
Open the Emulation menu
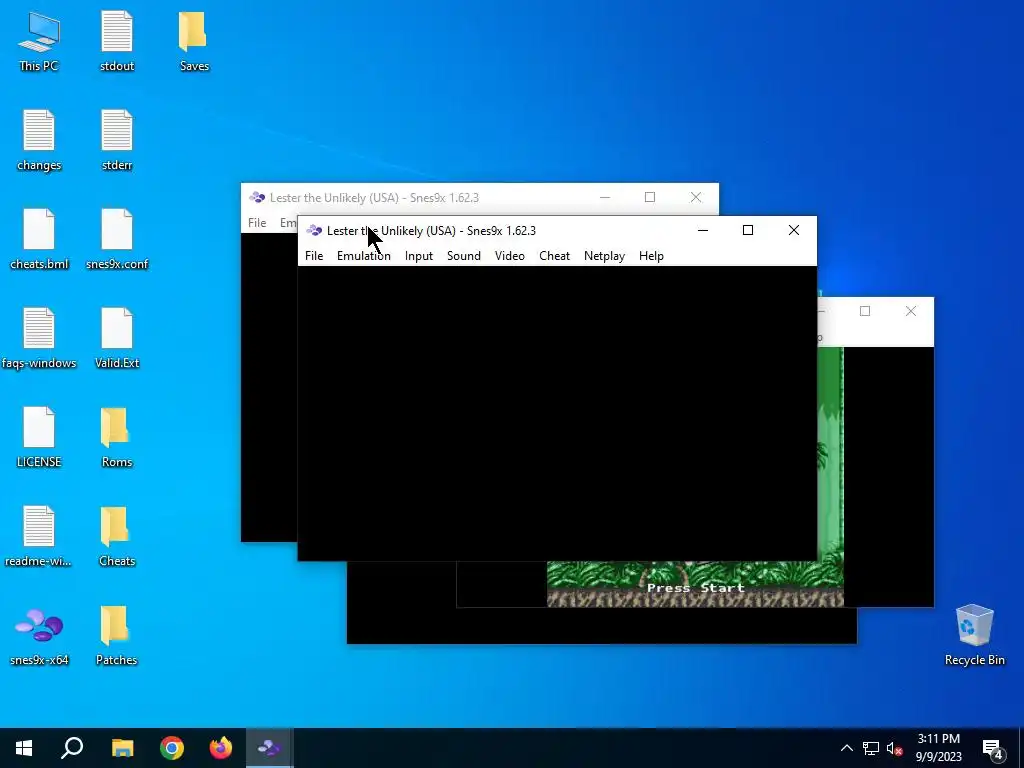tap(364, 256)
